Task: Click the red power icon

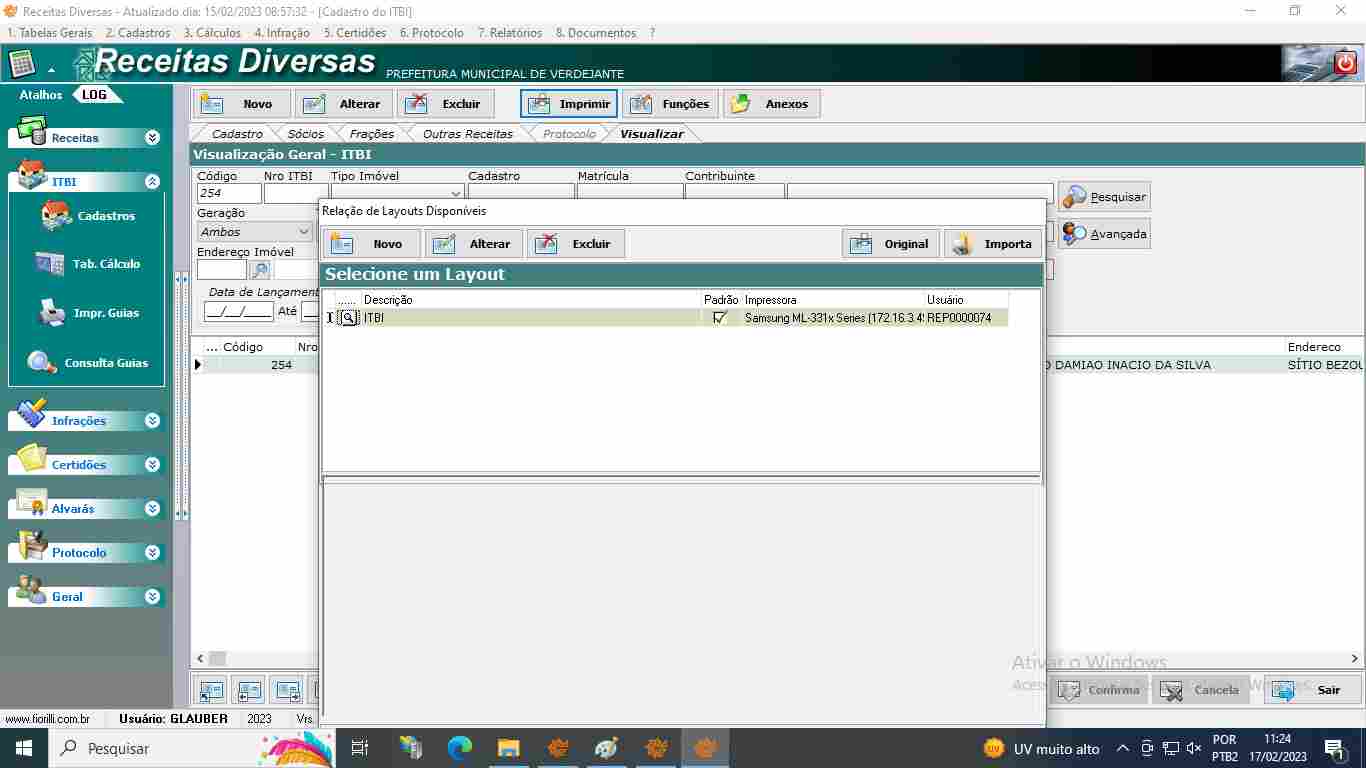Action: pos(1345,64)
